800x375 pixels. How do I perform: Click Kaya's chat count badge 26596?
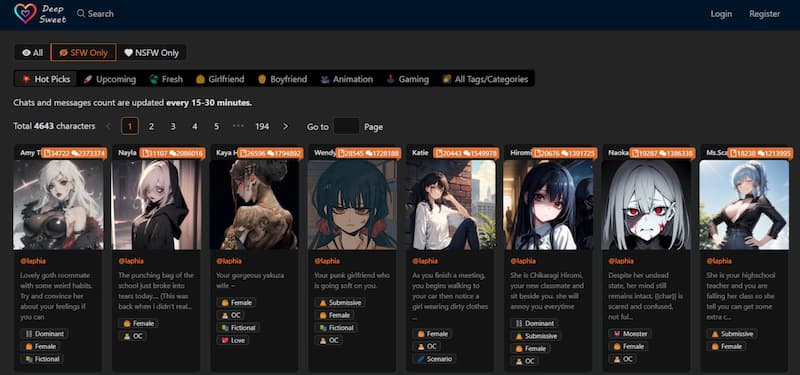(x=270, y=153)
